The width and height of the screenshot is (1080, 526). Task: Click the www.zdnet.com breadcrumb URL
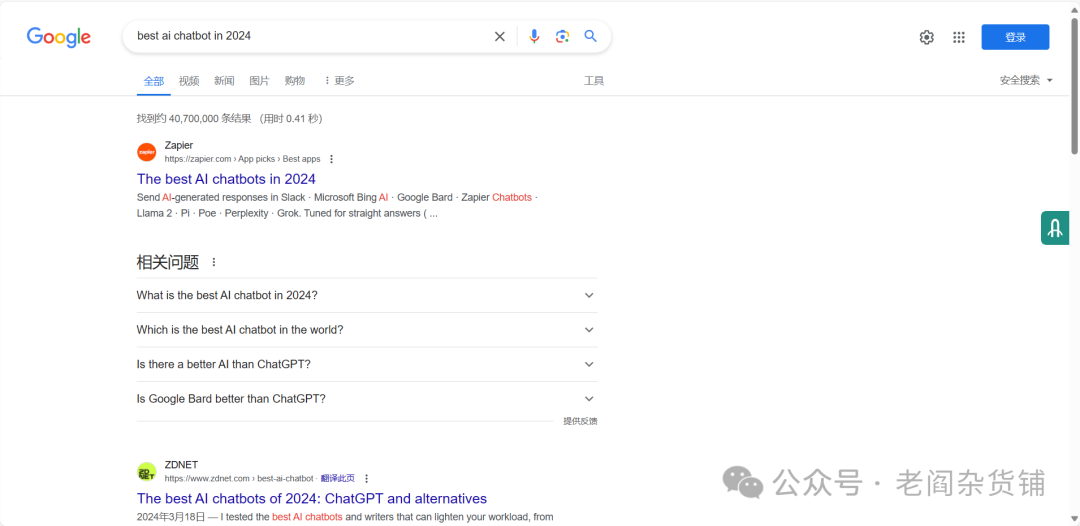(239, 478)
